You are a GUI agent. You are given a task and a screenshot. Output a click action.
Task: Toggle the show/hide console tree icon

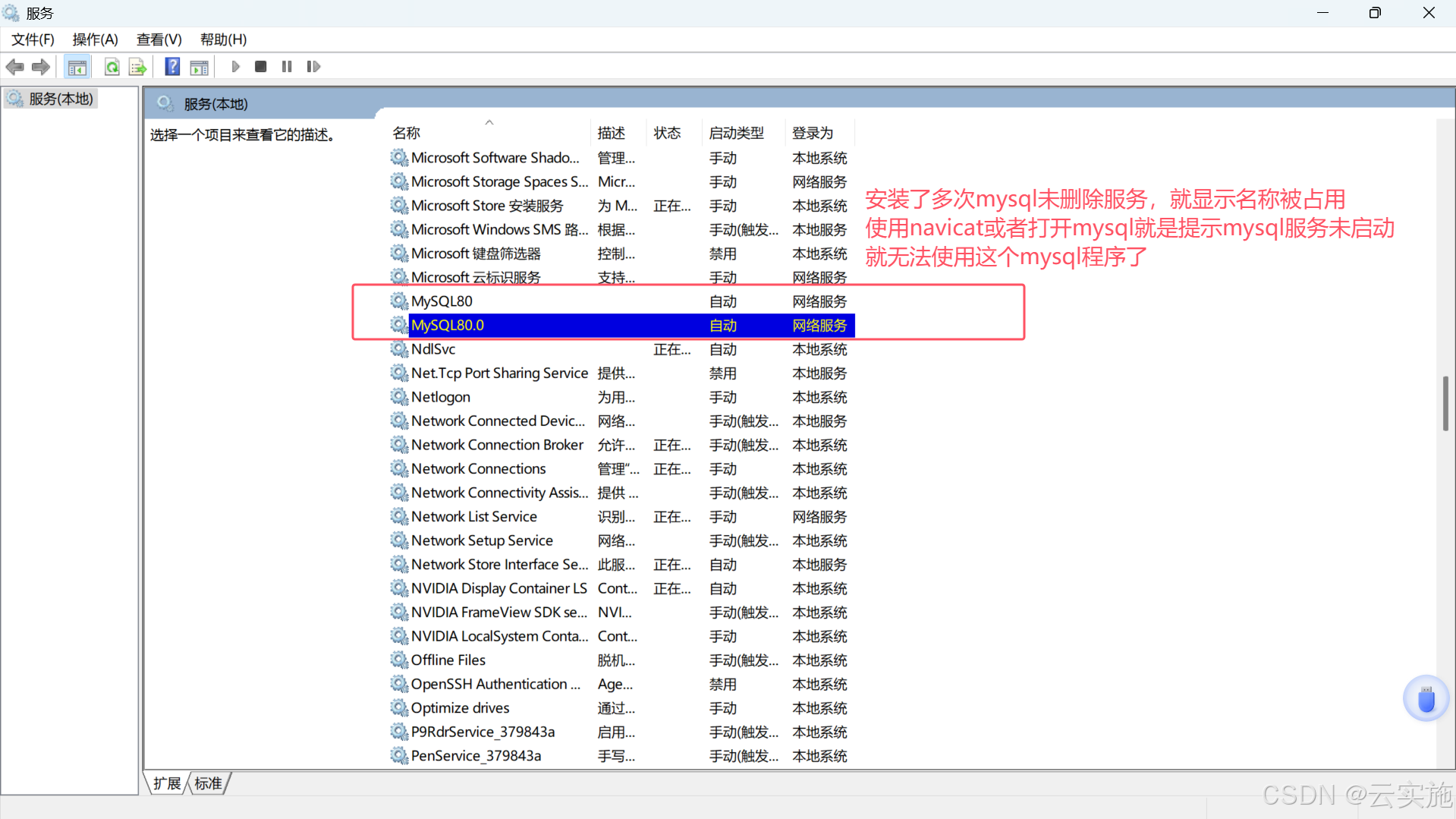click(x=77, y=67)
